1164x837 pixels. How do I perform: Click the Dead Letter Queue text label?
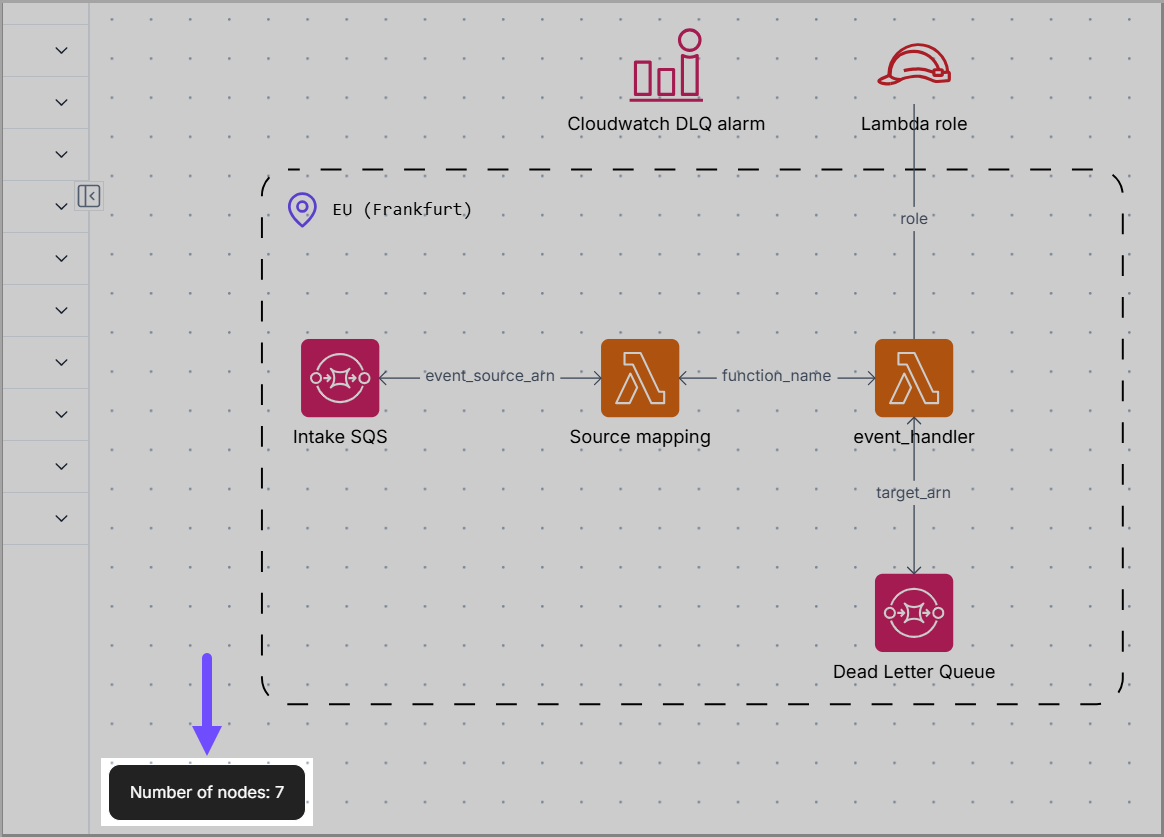[913, 671]
